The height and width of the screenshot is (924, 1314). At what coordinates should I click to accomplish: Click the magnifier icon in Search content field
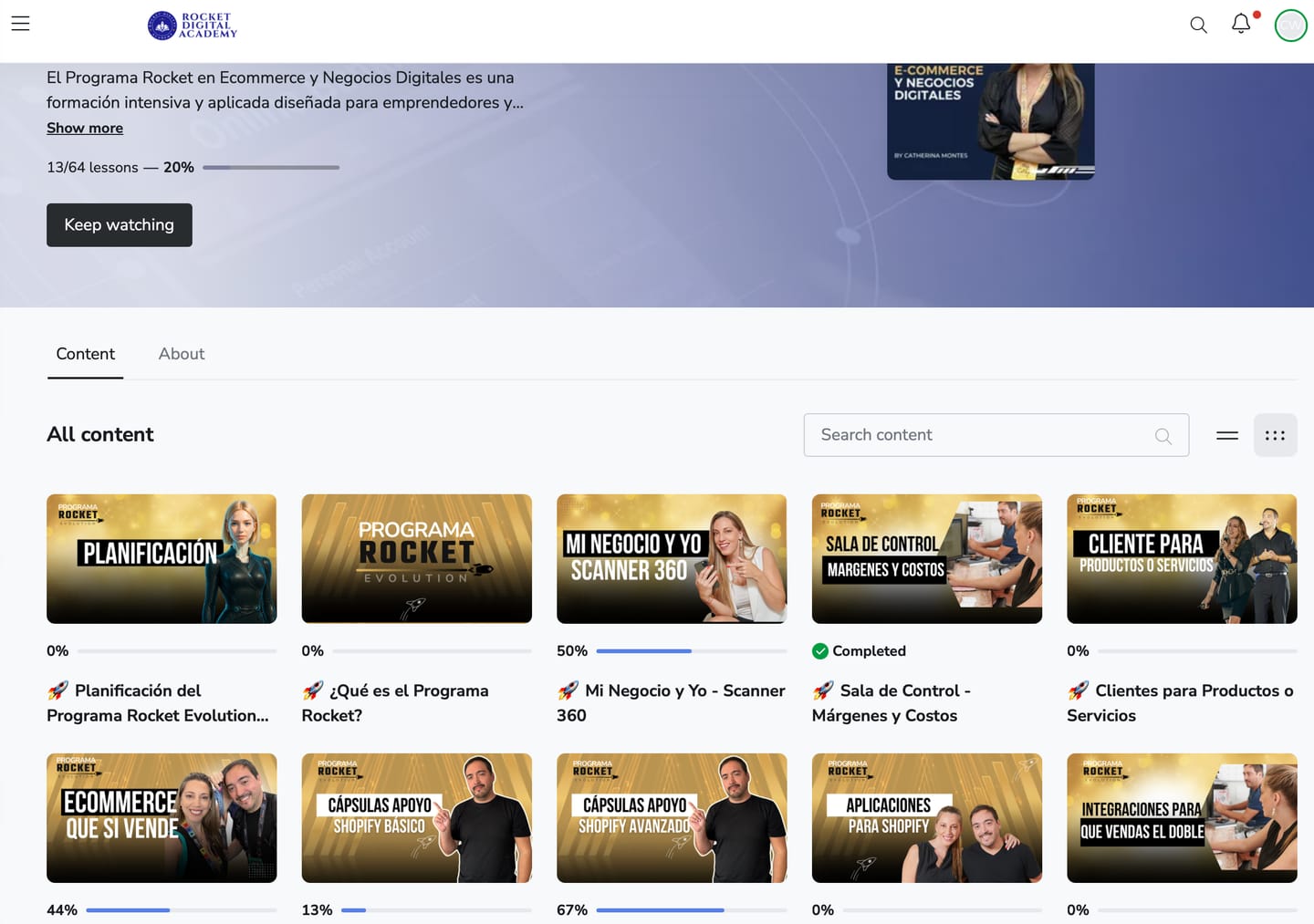[x=1163, y=436]
